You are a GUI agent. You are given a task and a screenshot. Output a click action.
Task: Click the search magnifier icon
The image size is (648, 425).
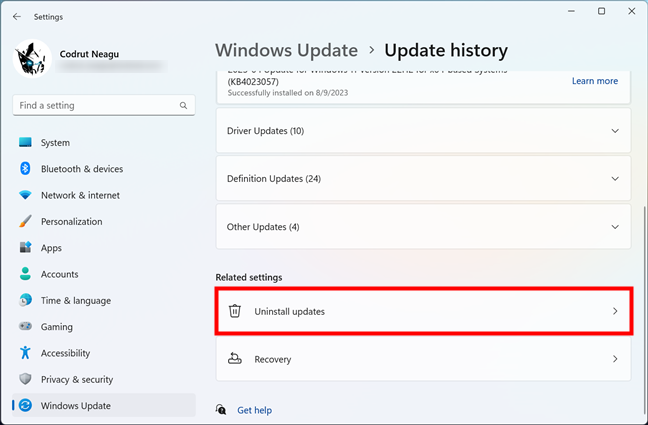click(183, 105)
